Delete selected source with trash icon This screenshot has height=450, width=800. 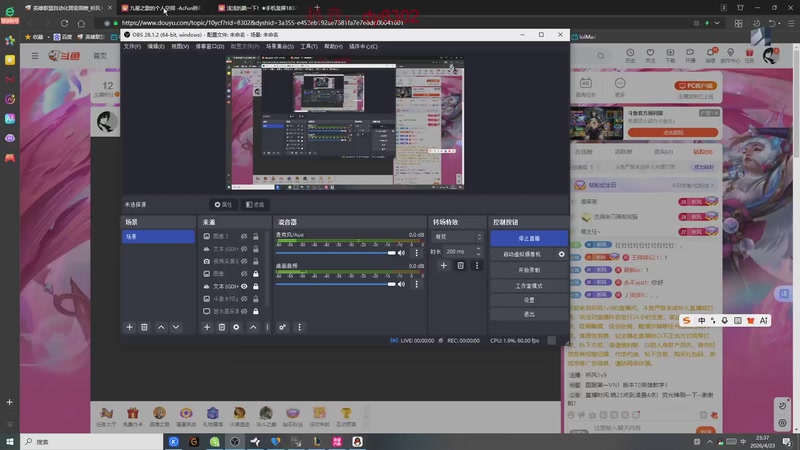(x=221, y=327)
